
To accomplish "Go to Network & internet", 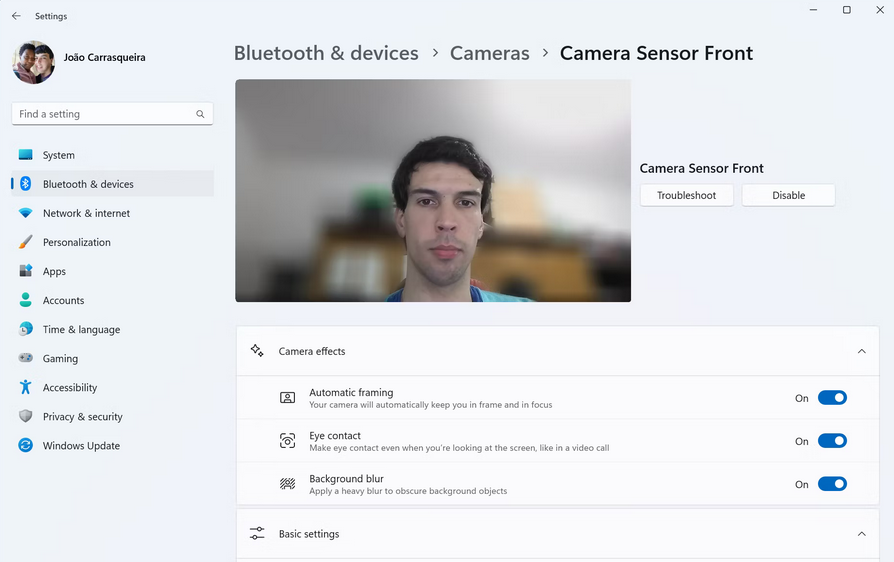I will point(112,213).
